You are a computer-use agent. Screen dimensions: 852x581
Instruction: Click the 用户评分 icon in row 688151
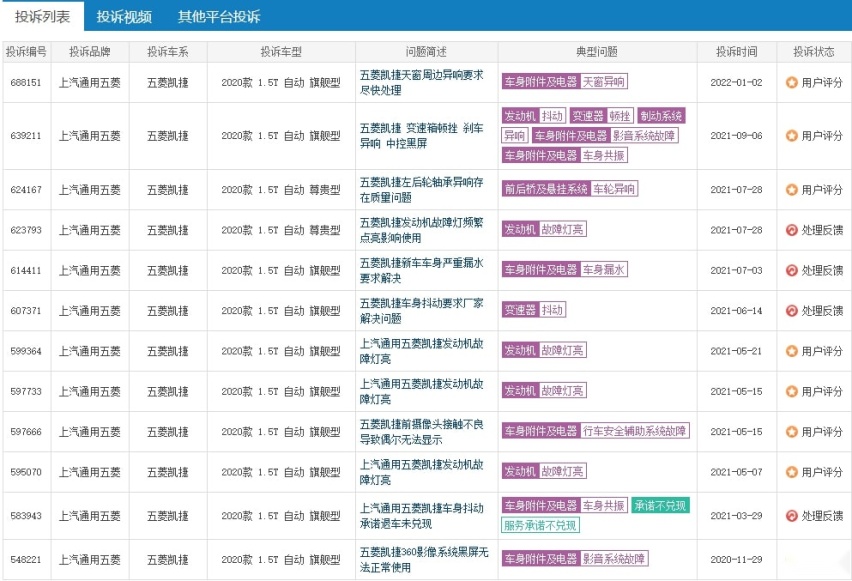click(x=792, y=83)
